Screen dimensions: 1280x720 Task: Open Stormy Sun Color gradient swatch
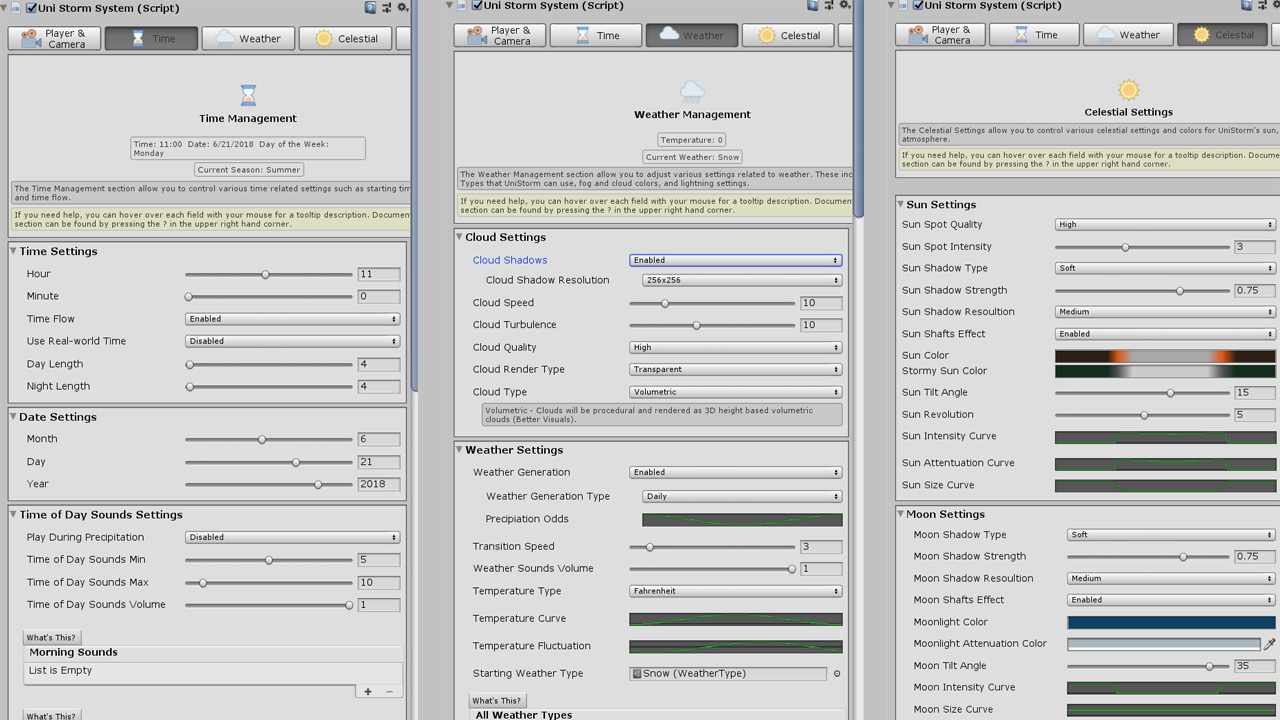pos(1166,371)
